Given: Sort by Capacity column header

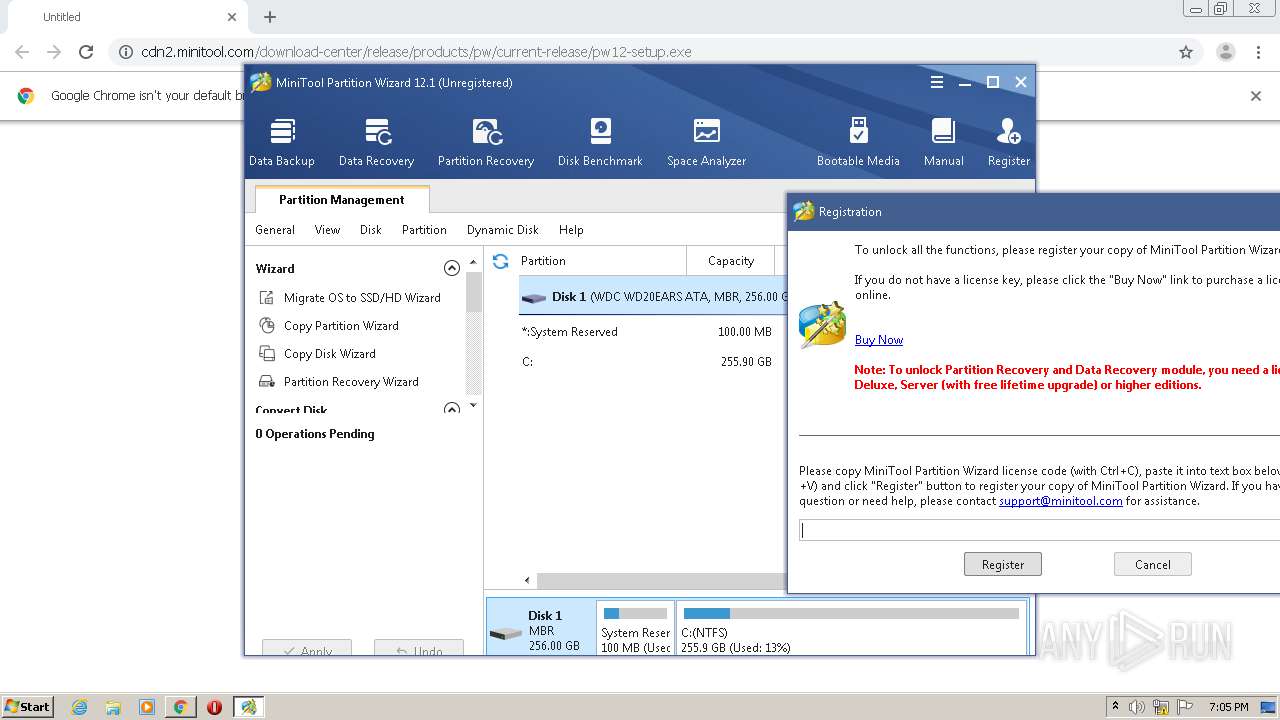Looking at the screenshot, I should coord(731,261).
